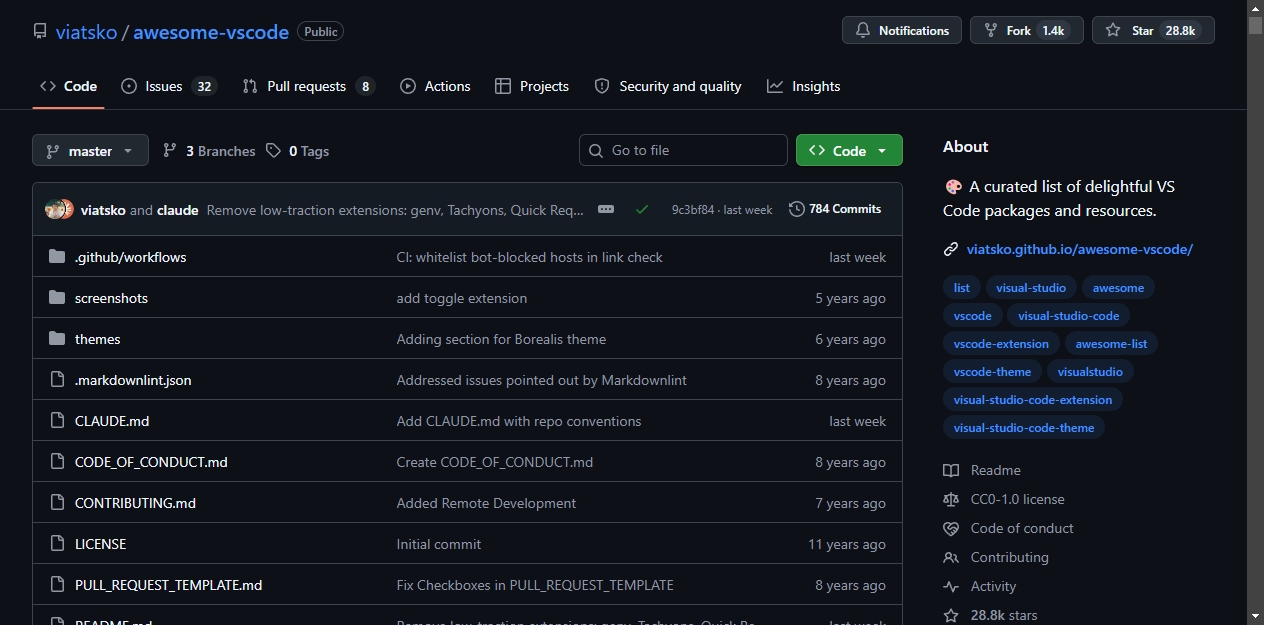The width and height of the screenshot is (1264, 625).
Task: Click file icon beside CONTRIBUTING.md
Action: 57,503
